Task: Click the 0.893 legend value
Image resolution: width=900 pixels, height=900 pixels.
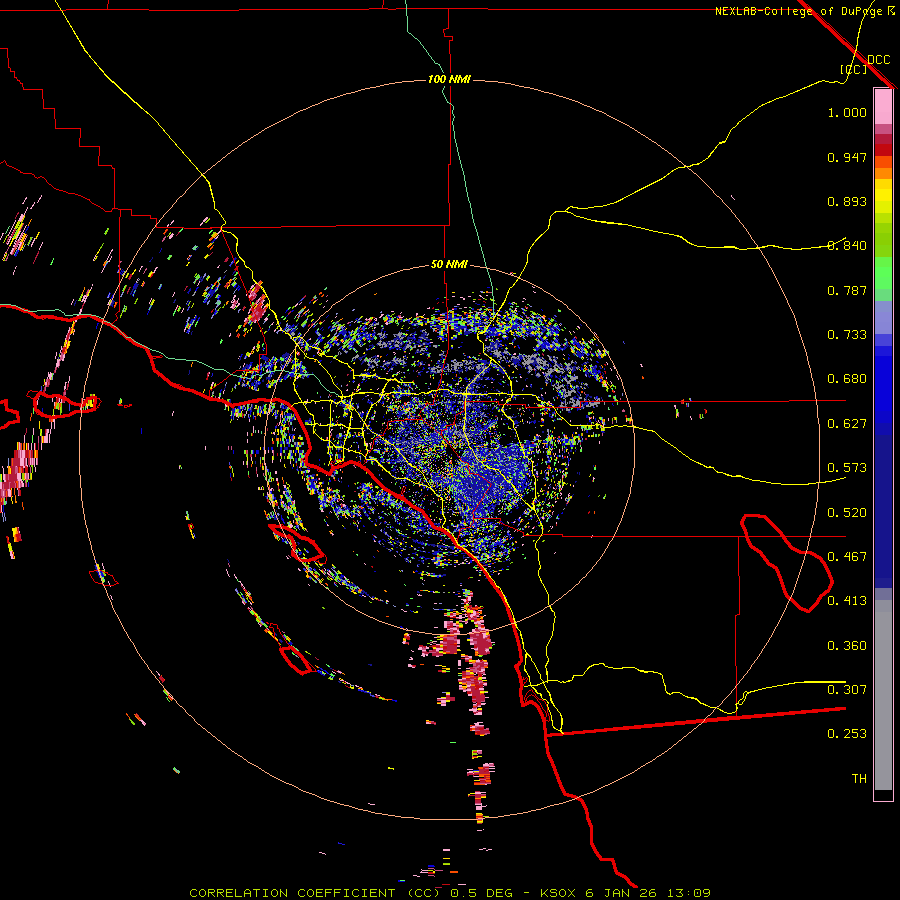Action: click(x=847, y=201)
